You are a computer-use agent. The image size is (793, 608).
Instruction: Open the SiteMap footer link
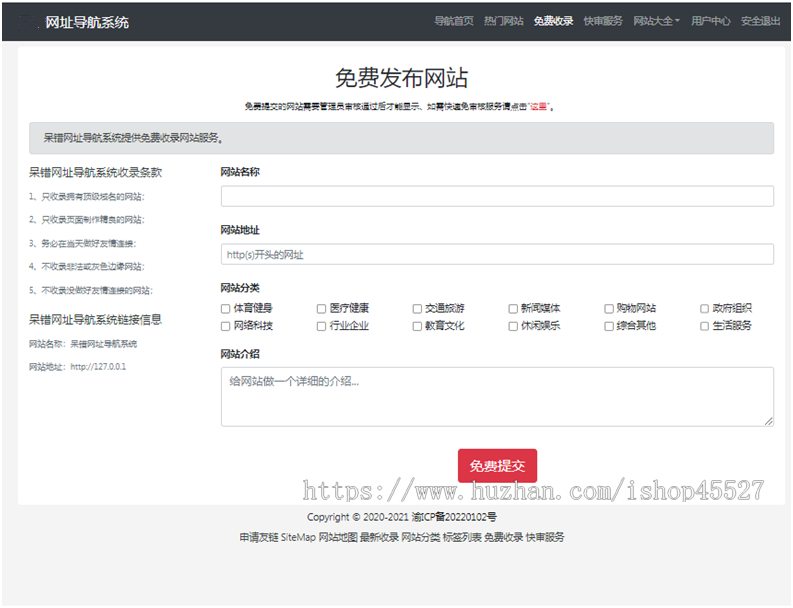pos(298,537)
